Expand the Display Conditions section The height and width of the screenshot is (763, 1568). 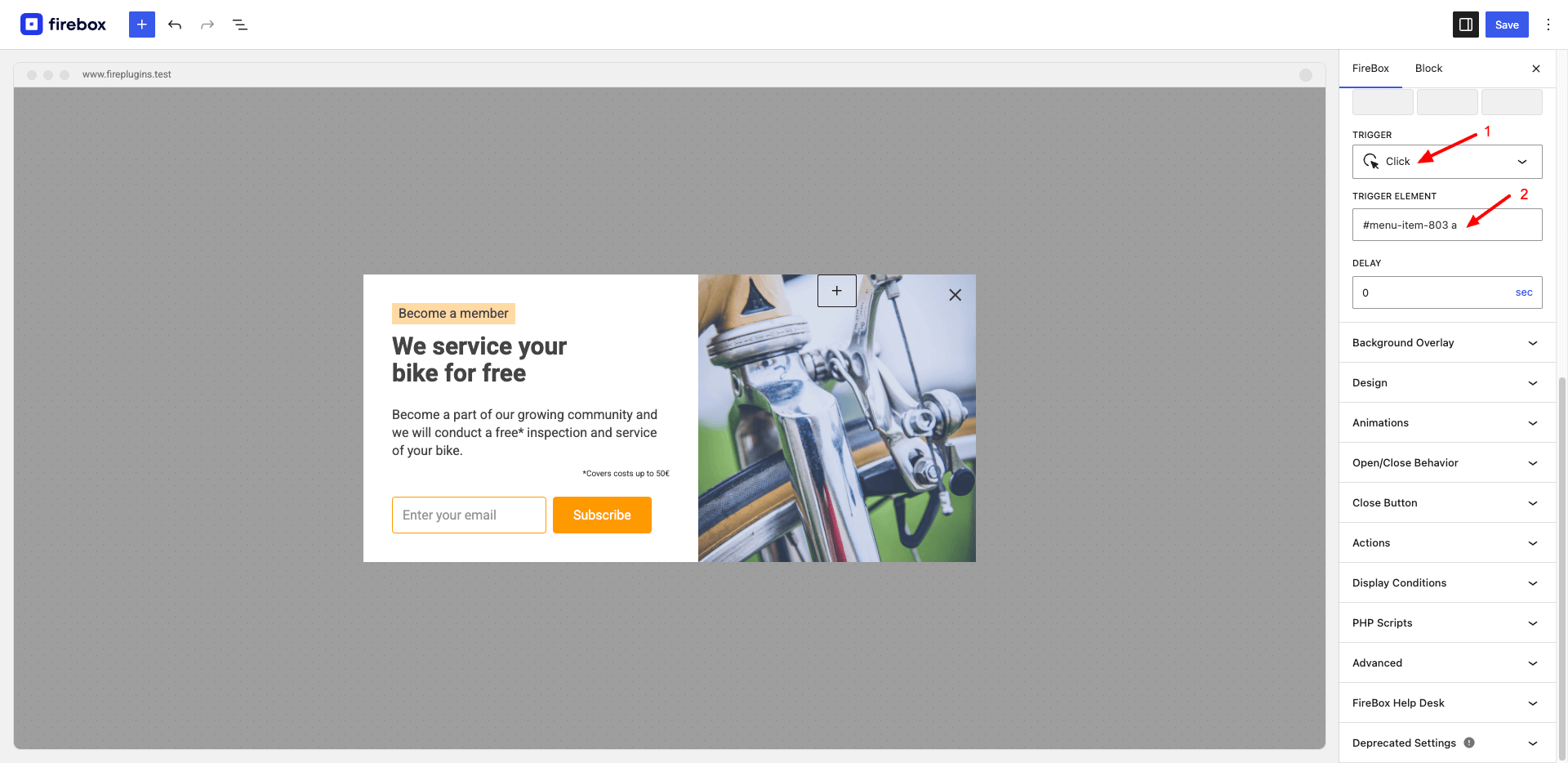1447,583
